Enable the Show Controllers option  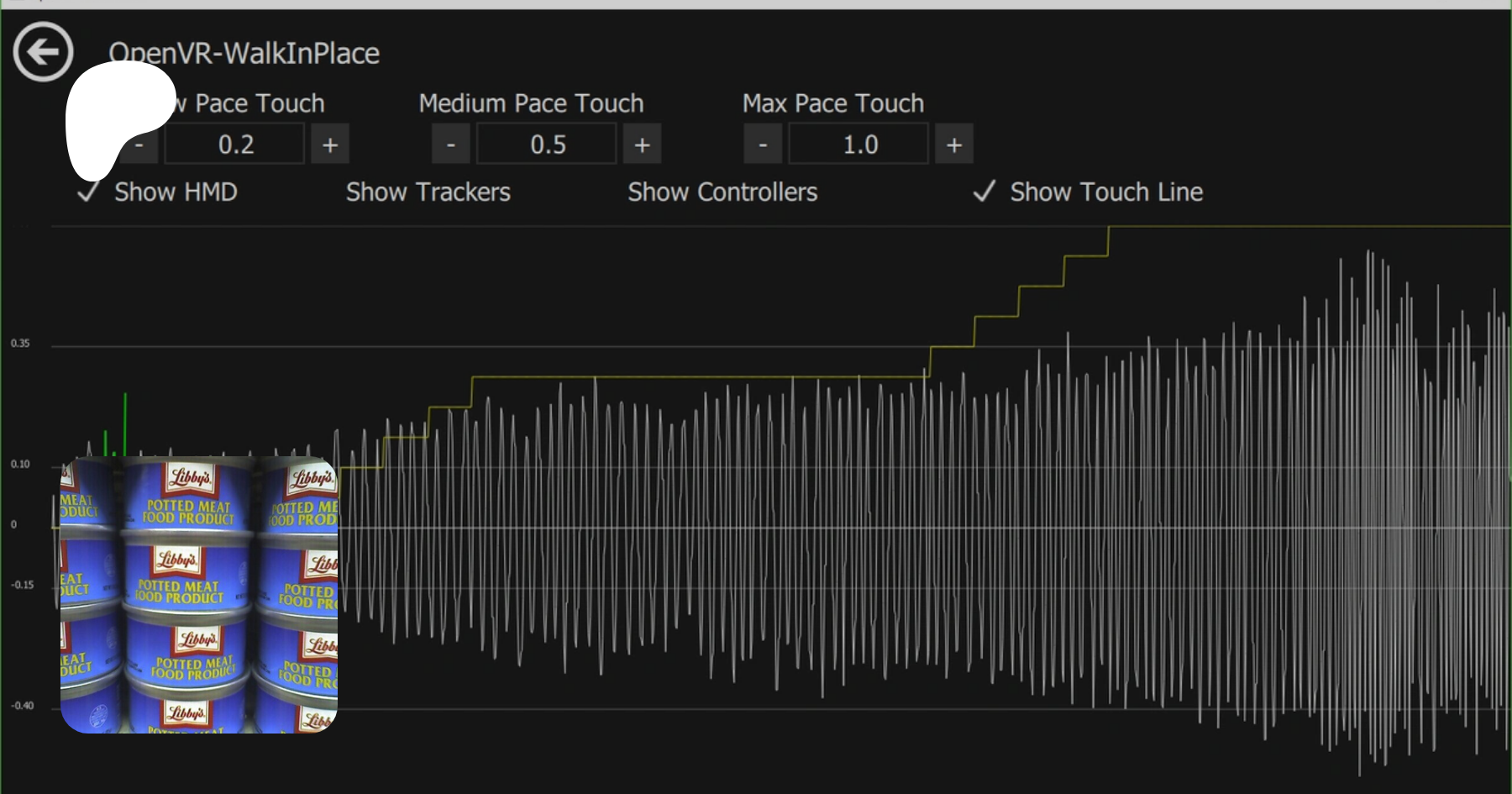coord(722,192)
